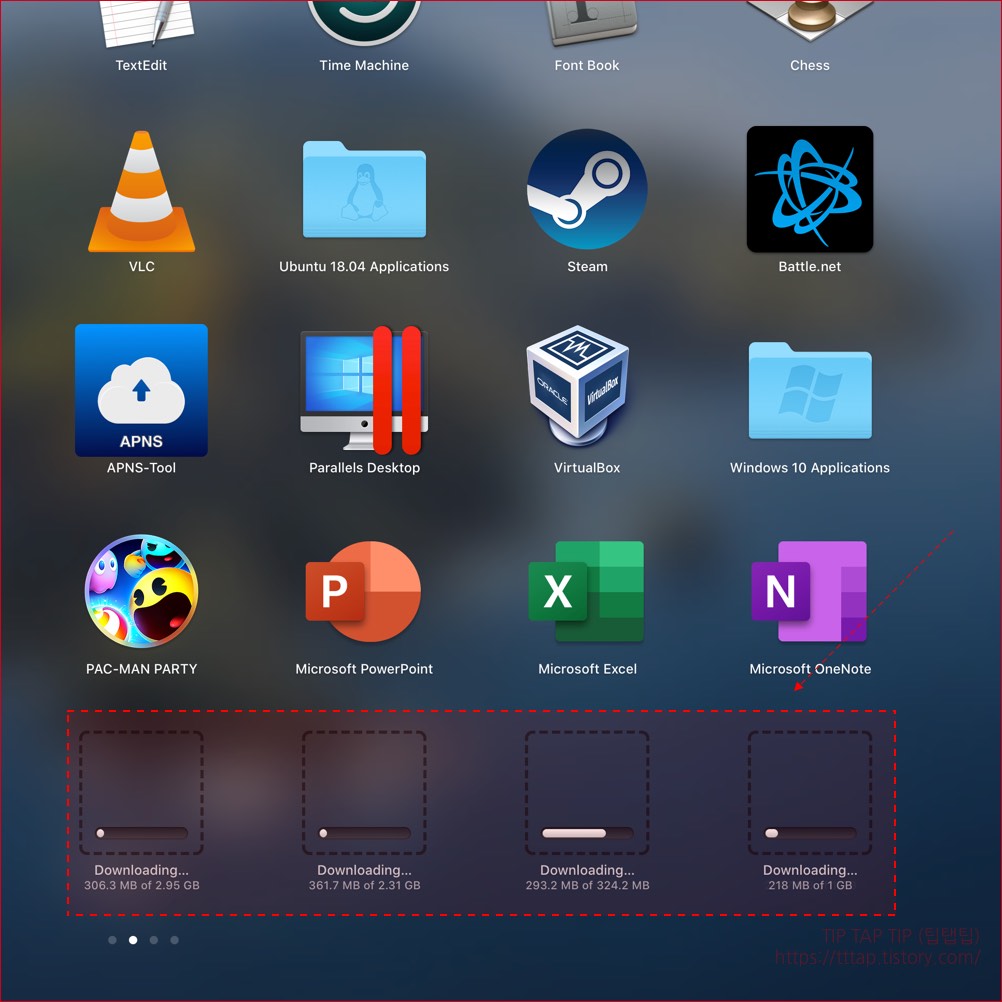The width and height of the screenshot is (1002, 1002).
Task: Open VLC media player
Action: [x=142, y=192]
